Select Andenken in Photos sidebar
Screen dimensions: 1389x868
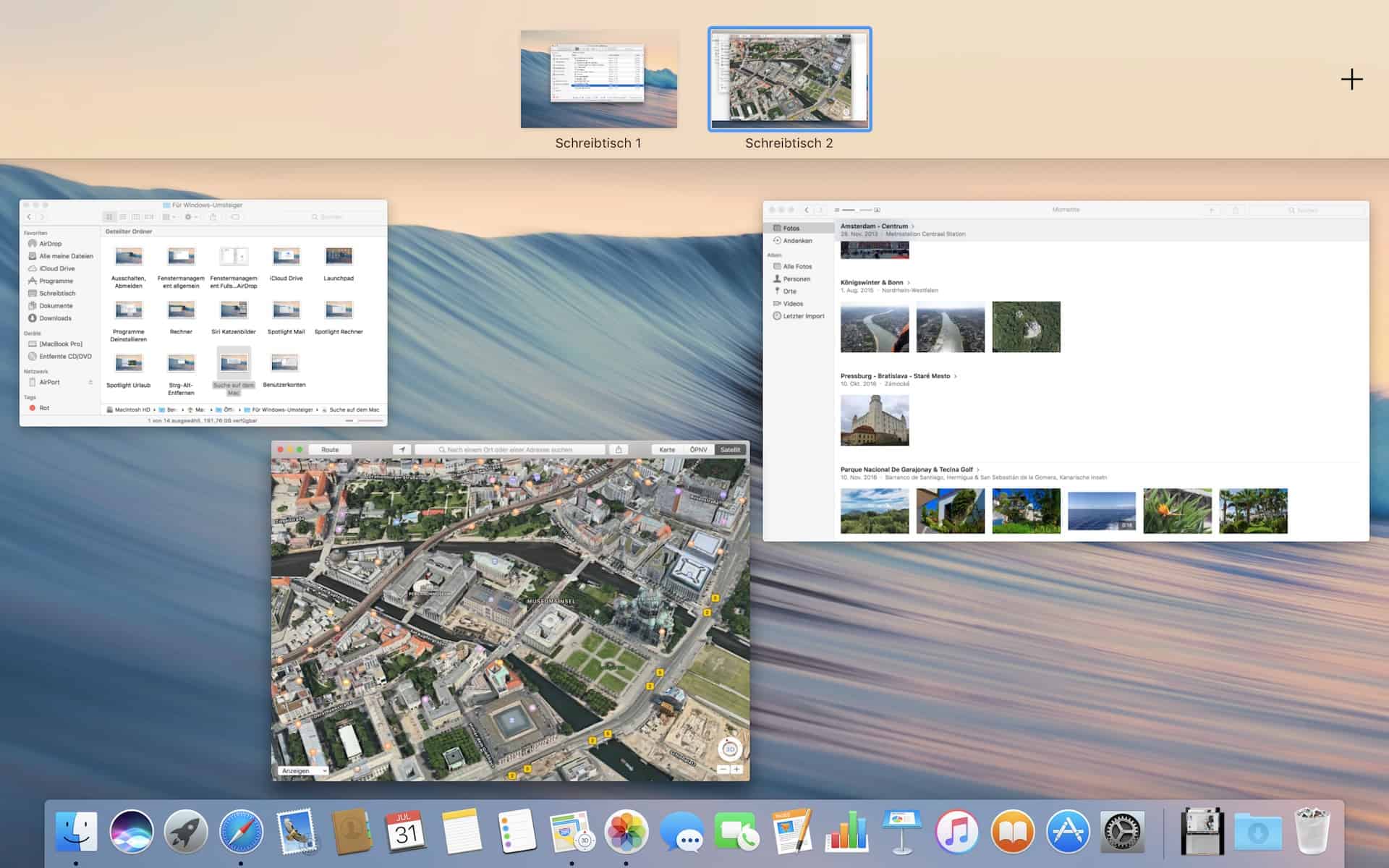click(x=799, y=241)
